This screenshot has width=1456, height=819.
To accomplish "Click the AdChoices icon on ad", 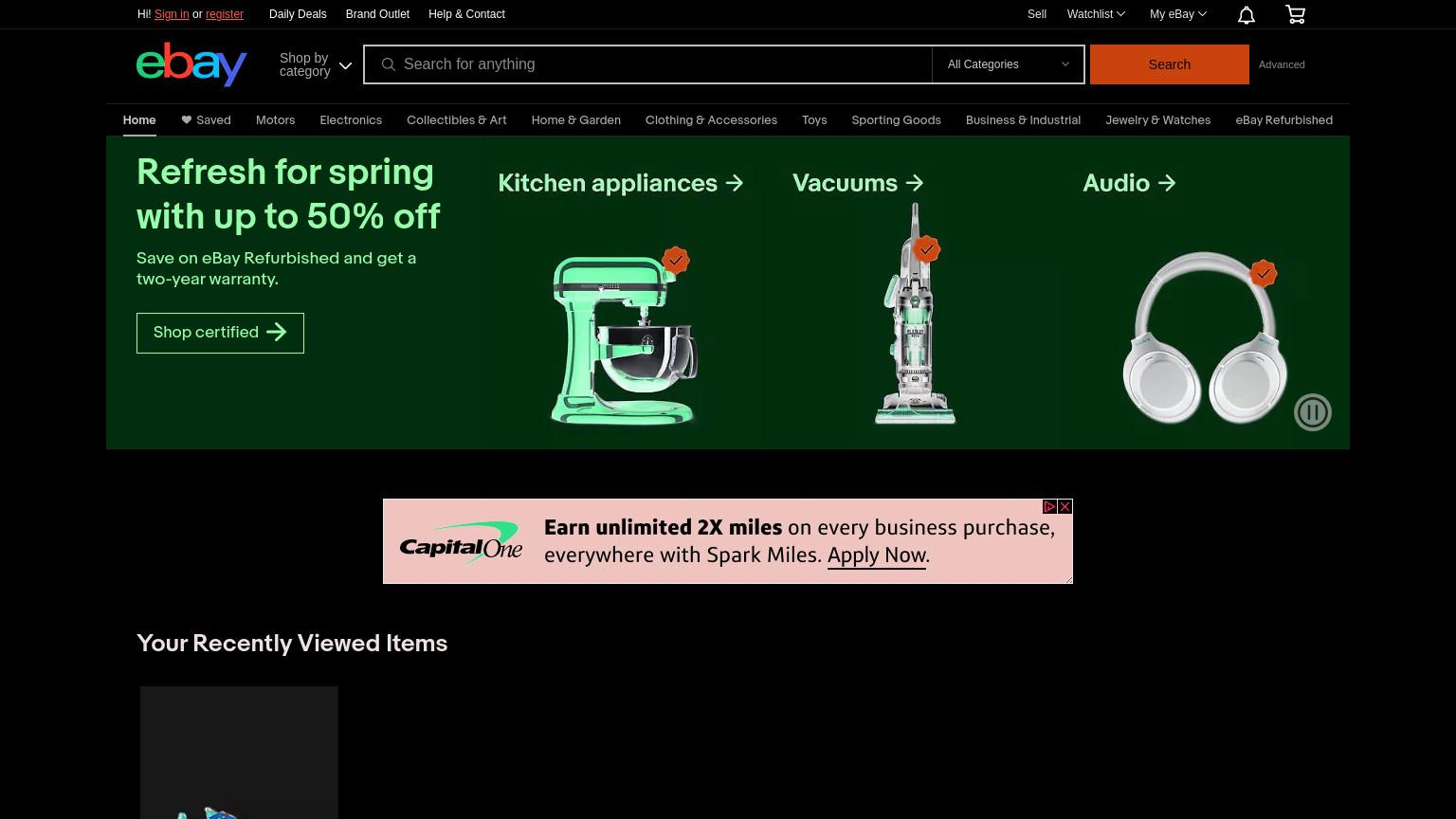I will point(1049,507).
